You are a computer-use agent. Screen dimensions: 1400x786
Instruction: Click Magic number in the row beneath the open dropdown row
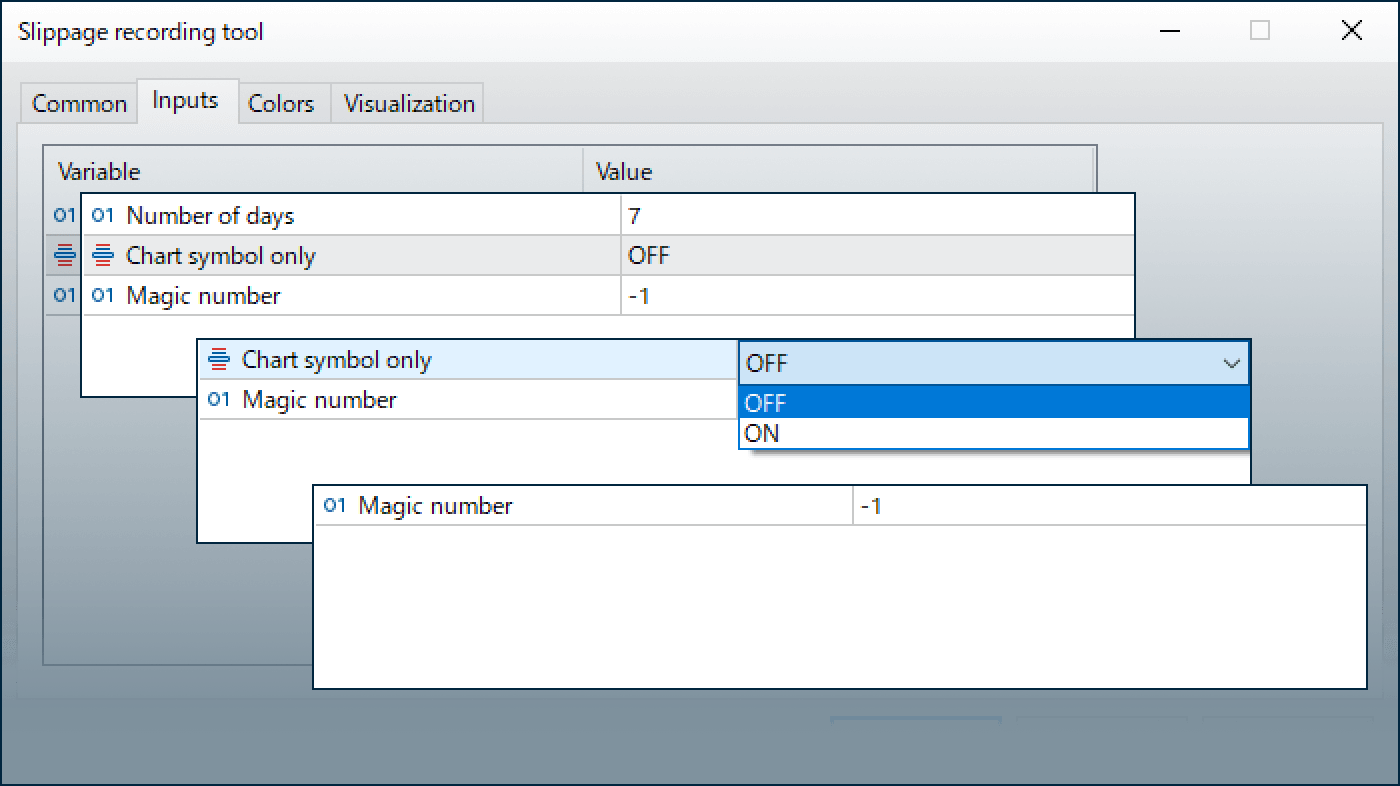click(x=320, y=400)
